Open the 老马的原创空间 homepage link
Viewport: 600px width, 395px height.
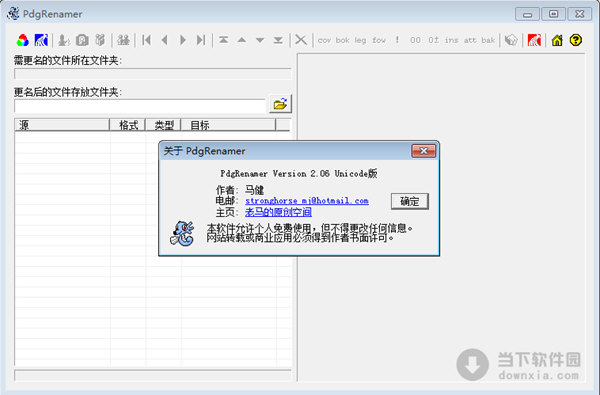278,212
